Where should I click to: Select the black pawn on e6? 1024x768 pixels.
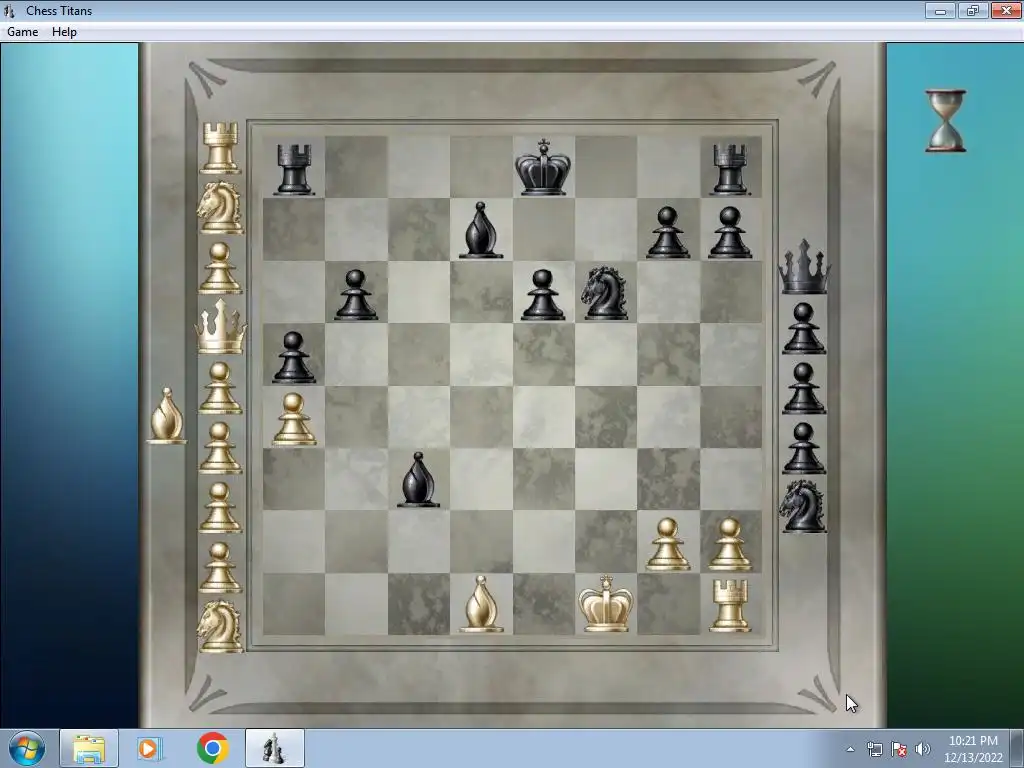click(543, 295)
